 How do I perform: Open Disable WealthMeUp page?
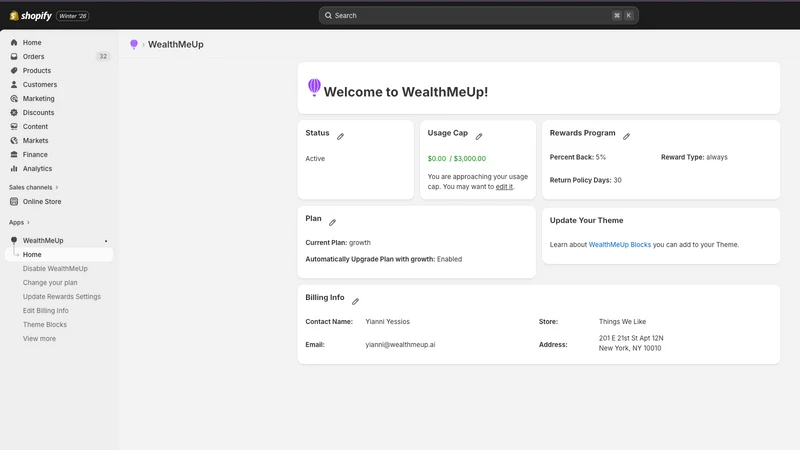[55, 269]
